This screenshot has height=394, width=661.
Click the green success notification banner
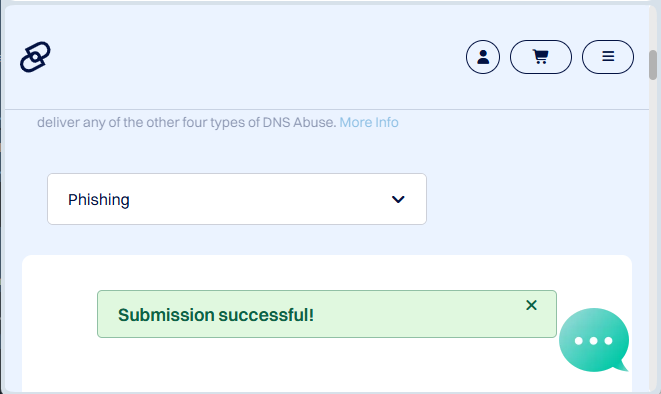pos(327,314)
